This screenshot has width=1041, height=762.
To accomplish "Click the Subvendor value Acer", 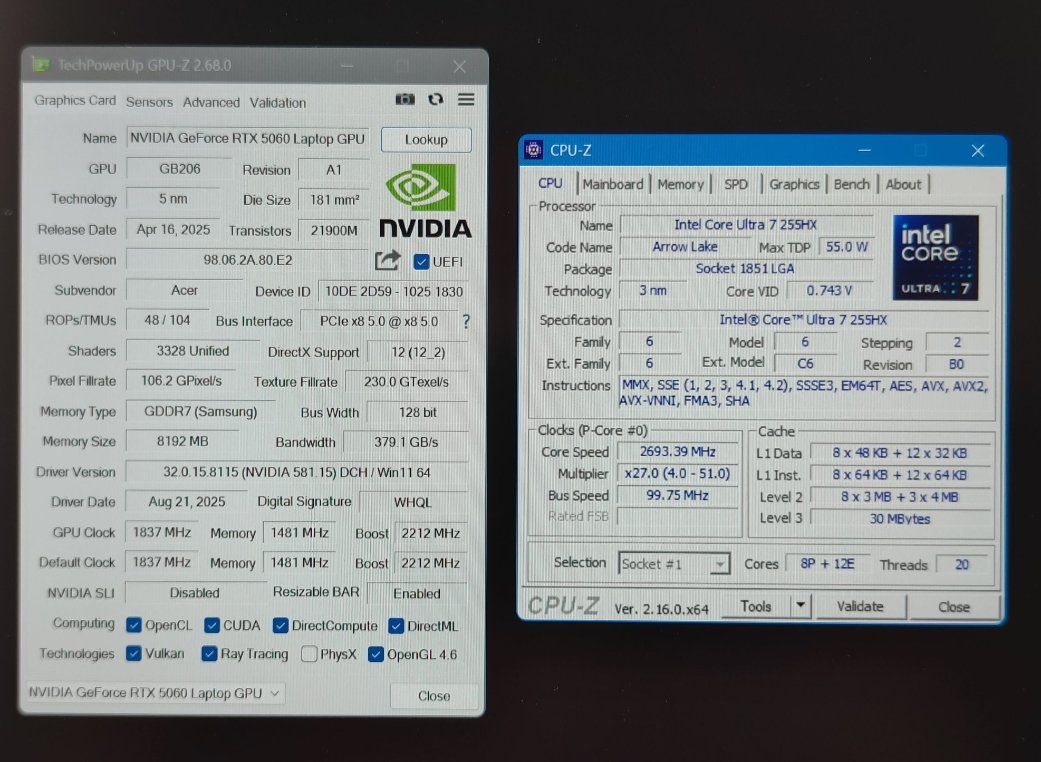I will pos(184,290).
